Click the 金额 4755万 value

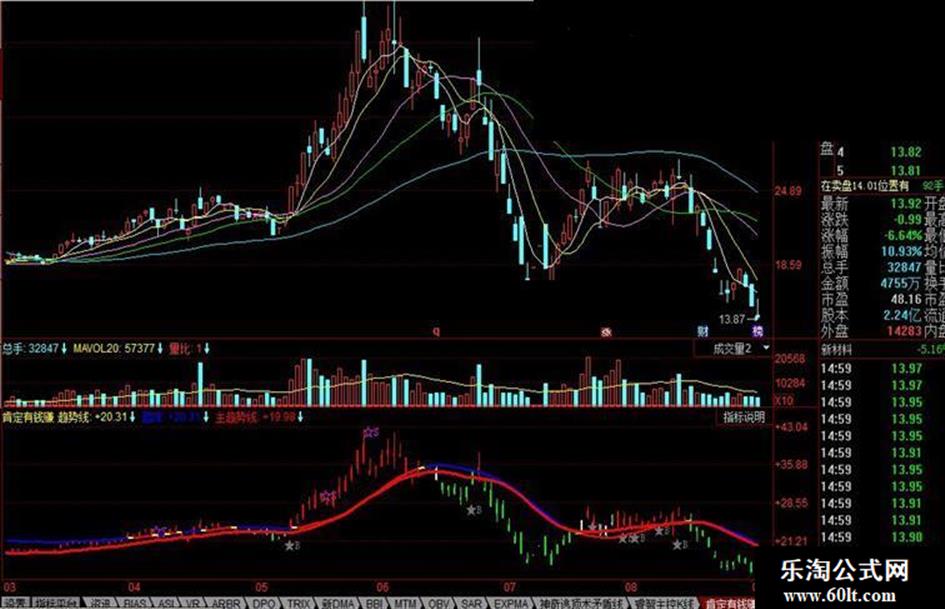coord(901,283)
